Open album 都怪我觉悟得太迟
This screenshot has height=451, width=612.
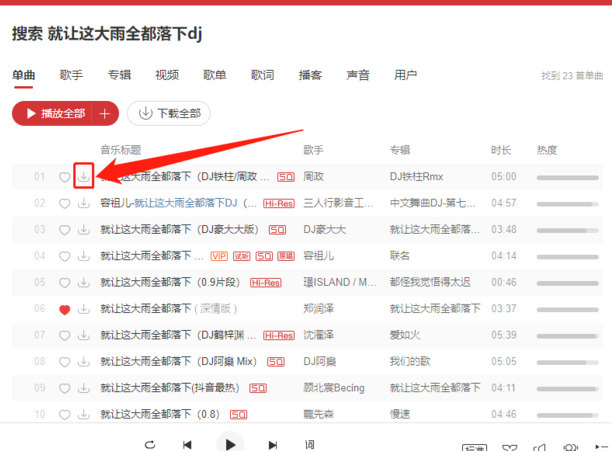click(430, 282)
